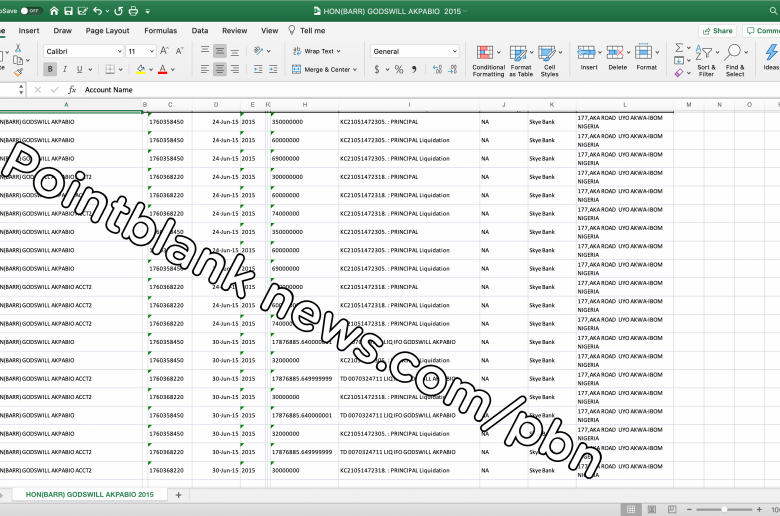780x516 pixels.
Task: Click the Tell me search box
Action: click(x=307, y=30)
